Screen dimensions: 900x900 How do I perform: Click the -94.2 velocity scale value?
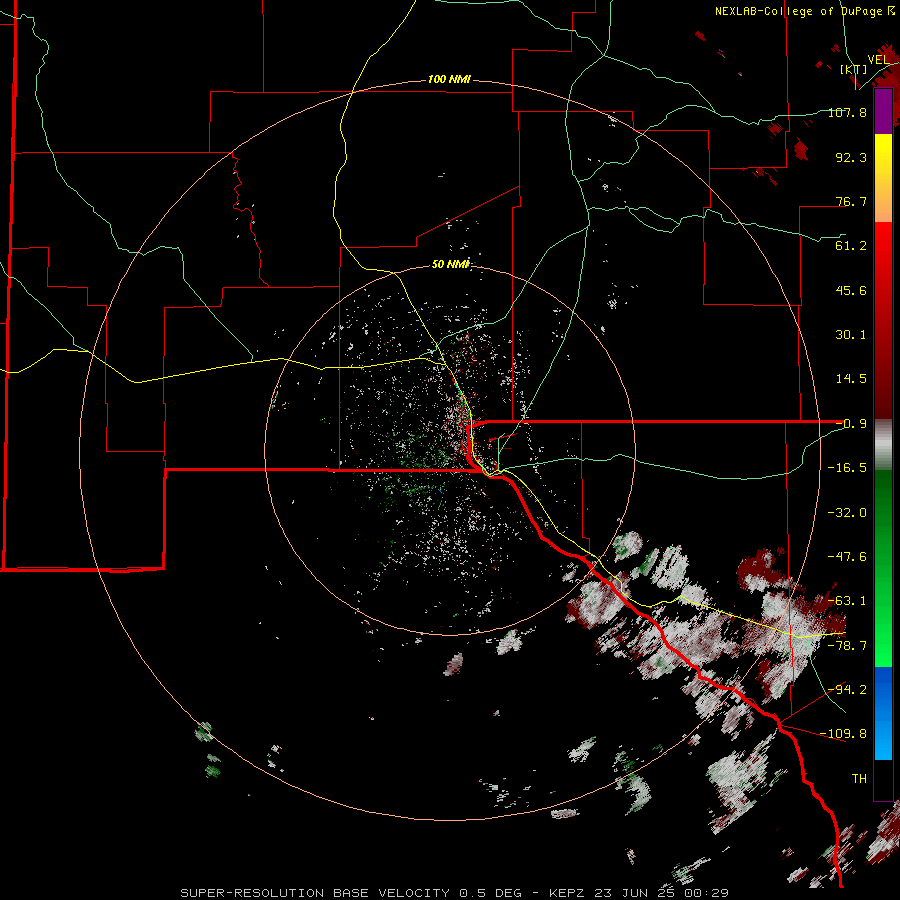(847, 689)
